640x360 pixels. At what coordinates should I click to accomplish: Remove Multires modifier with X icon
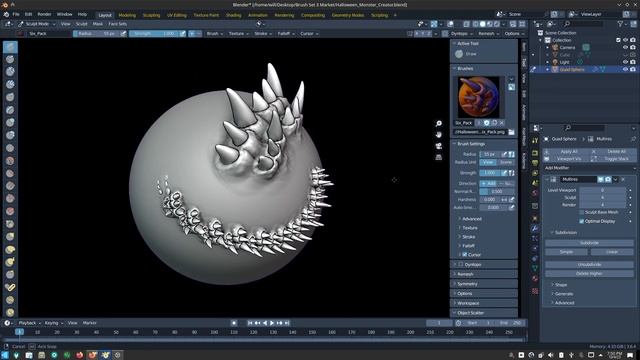click(x=623, y=179)
